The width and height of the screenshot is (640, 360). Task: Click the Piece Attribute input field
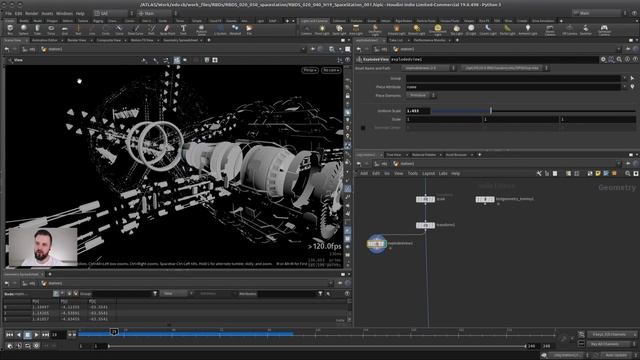coord(513,87)
